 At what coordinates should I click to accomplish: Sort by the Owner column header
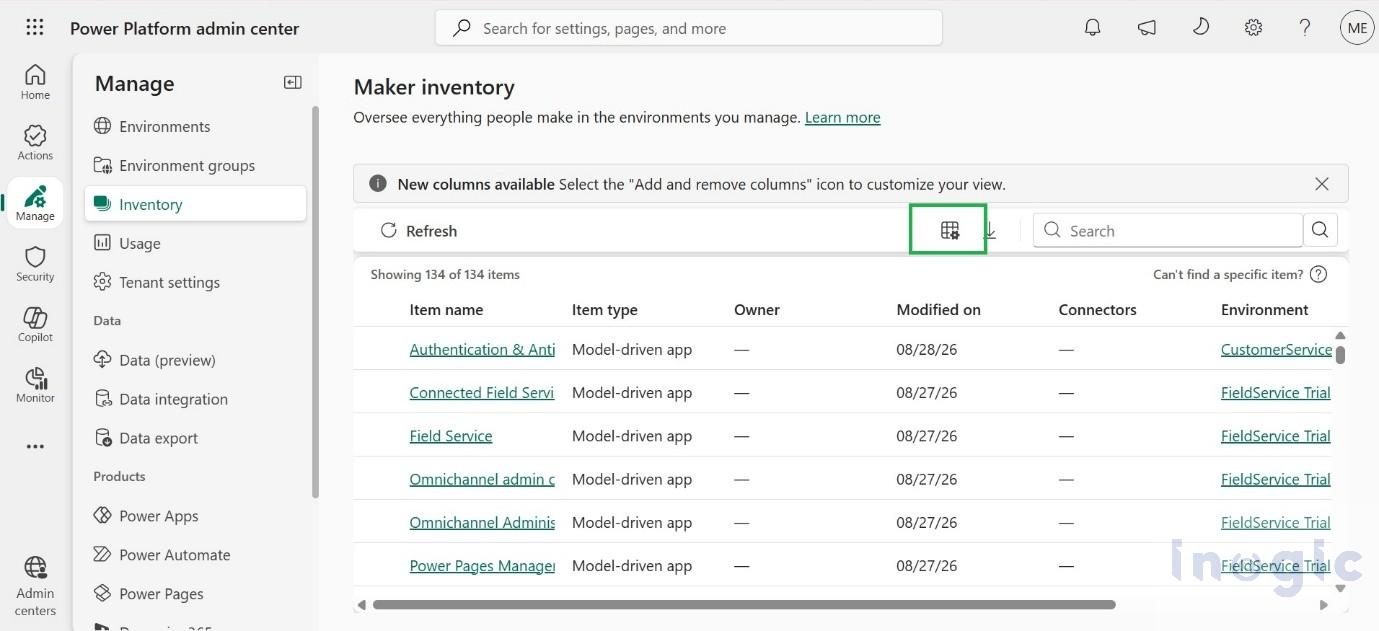tap(757, 310)
